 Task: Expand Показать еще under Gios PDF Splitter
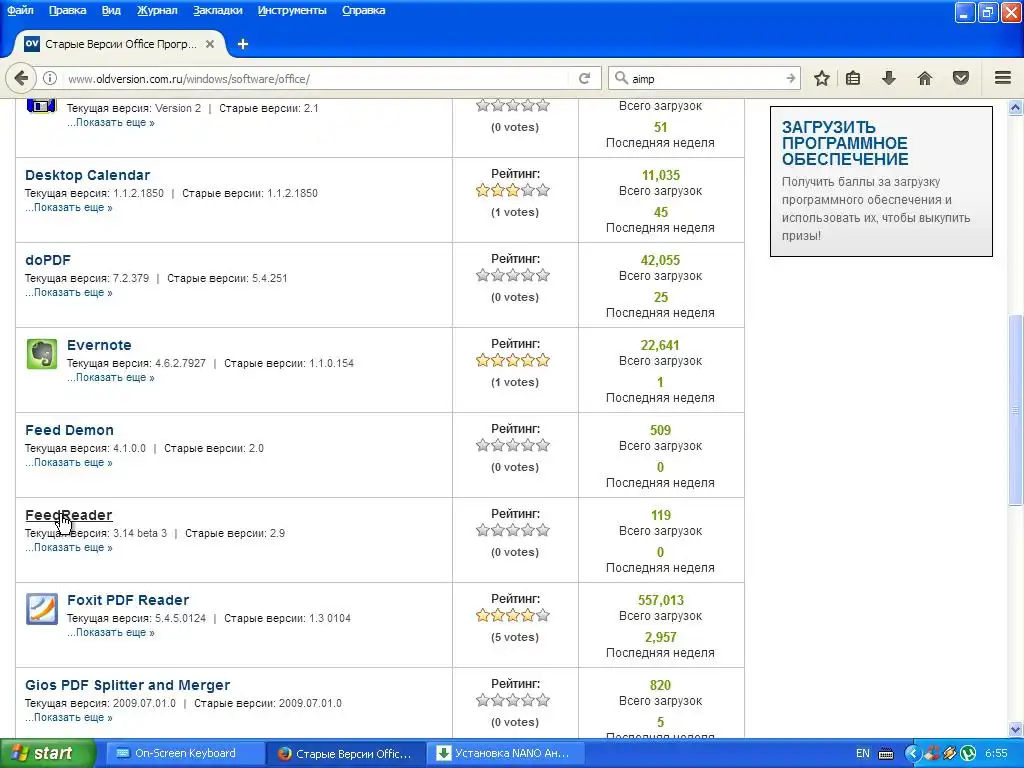(69, 717)
